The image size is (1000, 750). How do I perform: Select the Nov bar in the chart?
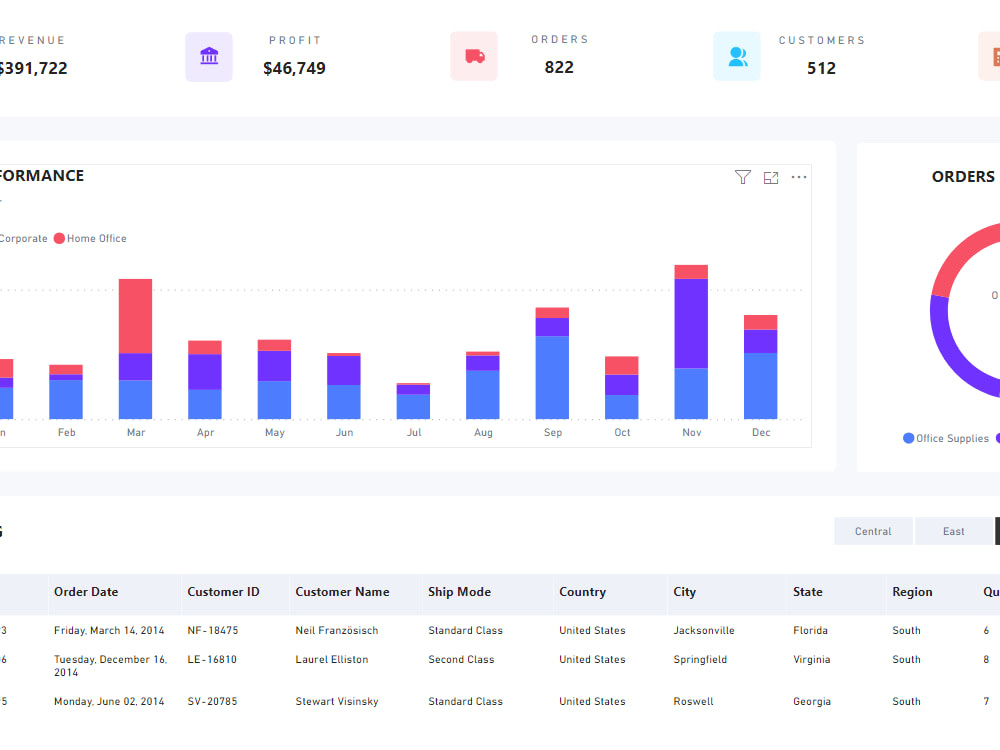691,340
